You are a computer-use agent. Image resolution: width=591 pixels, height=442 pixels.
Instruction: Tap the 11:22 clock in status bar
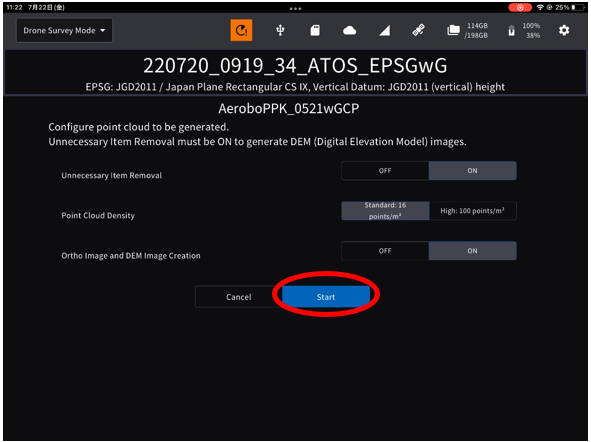click(x=14, y=7)
